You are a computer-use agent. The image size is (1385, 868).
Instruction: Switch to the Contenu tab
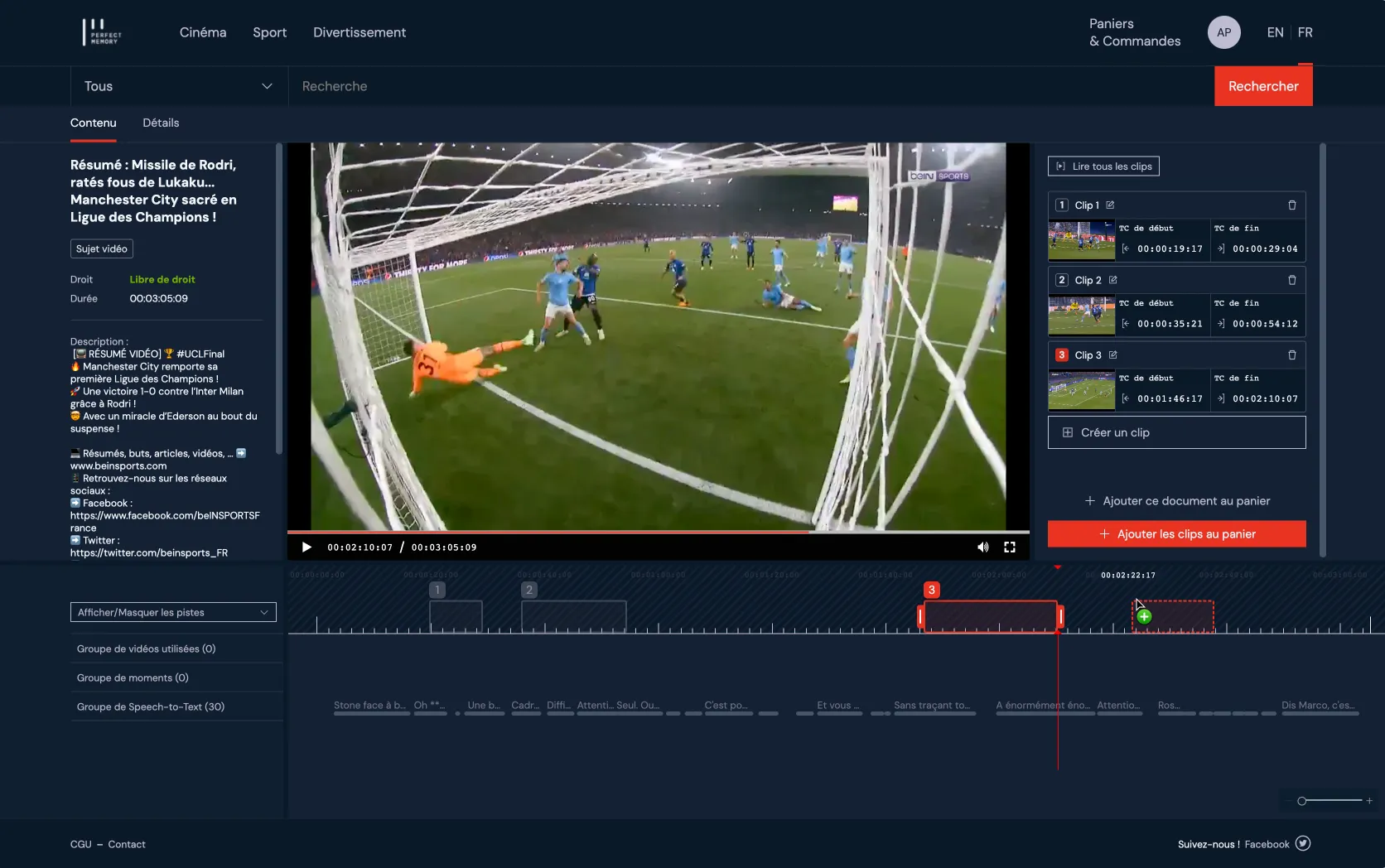click(94, 123)
